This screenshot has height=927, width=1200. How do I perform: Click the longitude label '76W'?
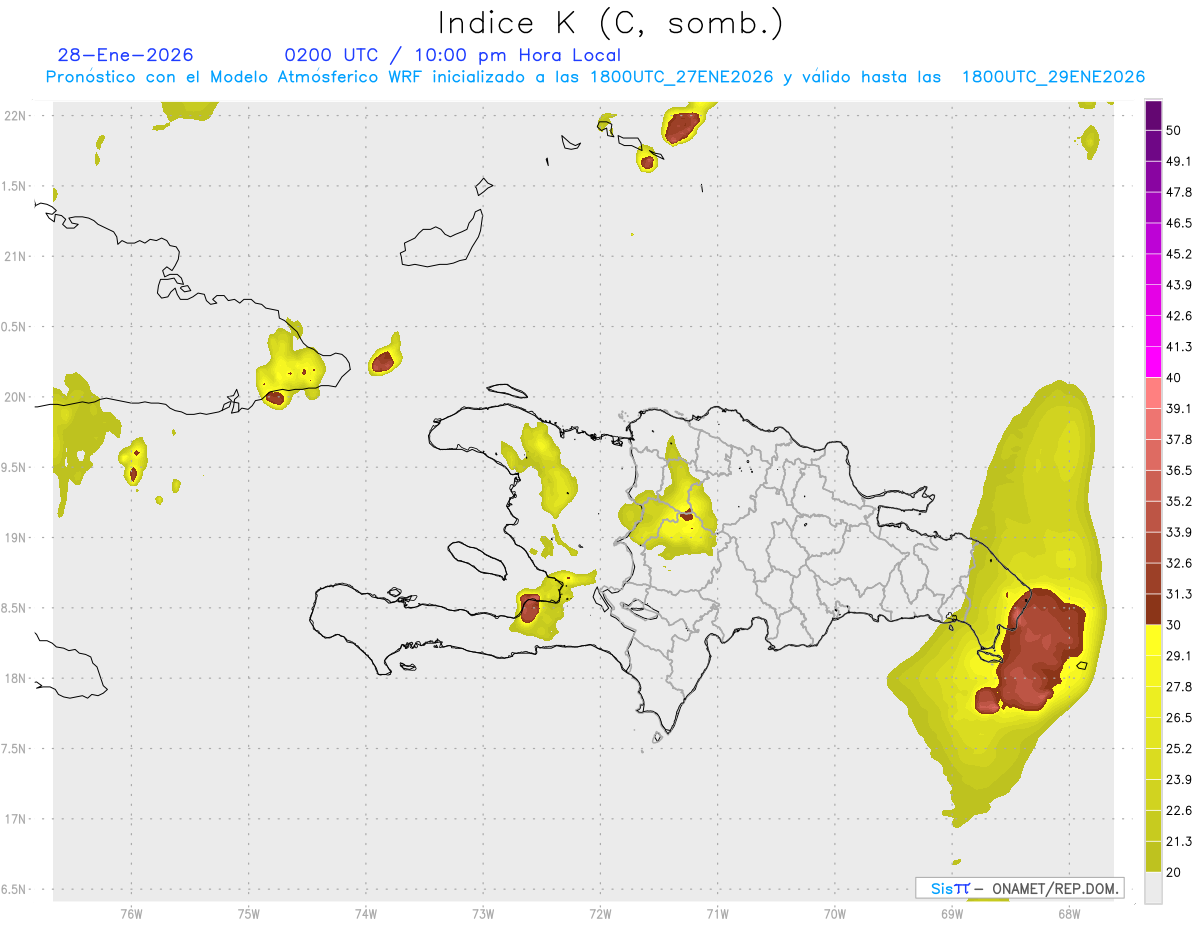[131, 913]
